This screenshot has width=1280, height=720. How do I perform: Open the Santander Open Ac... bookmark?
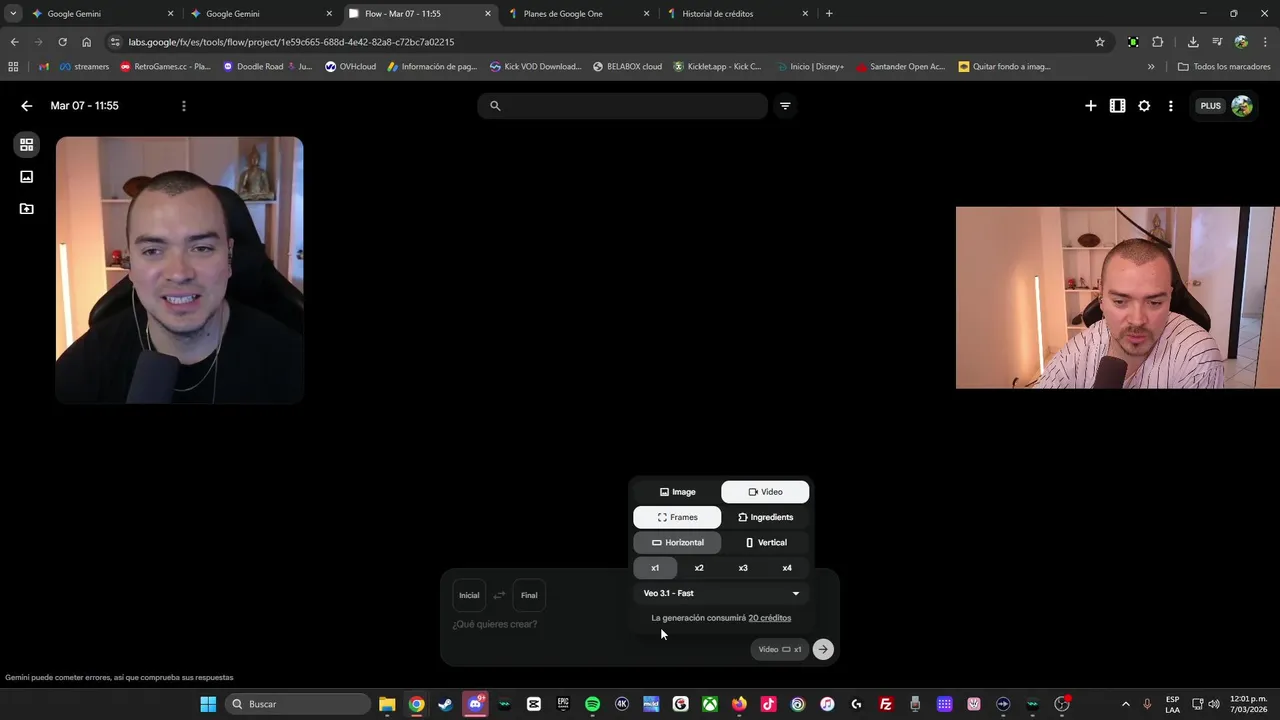click(900, 67)
